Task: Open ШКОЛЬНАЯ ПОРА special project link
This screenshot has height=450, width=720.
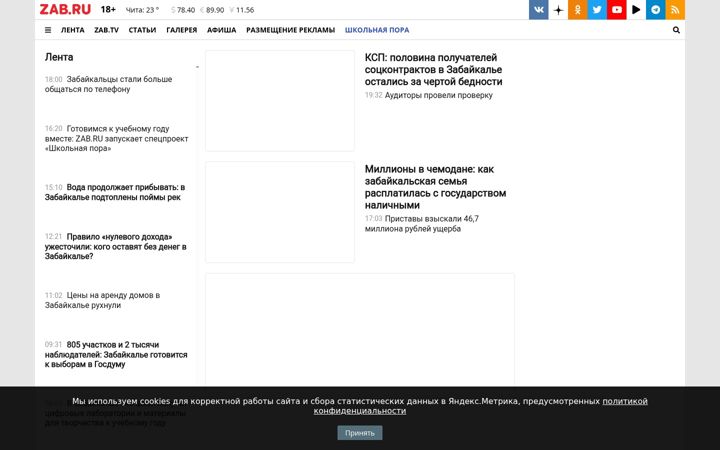Action: [x=377, y=30]
